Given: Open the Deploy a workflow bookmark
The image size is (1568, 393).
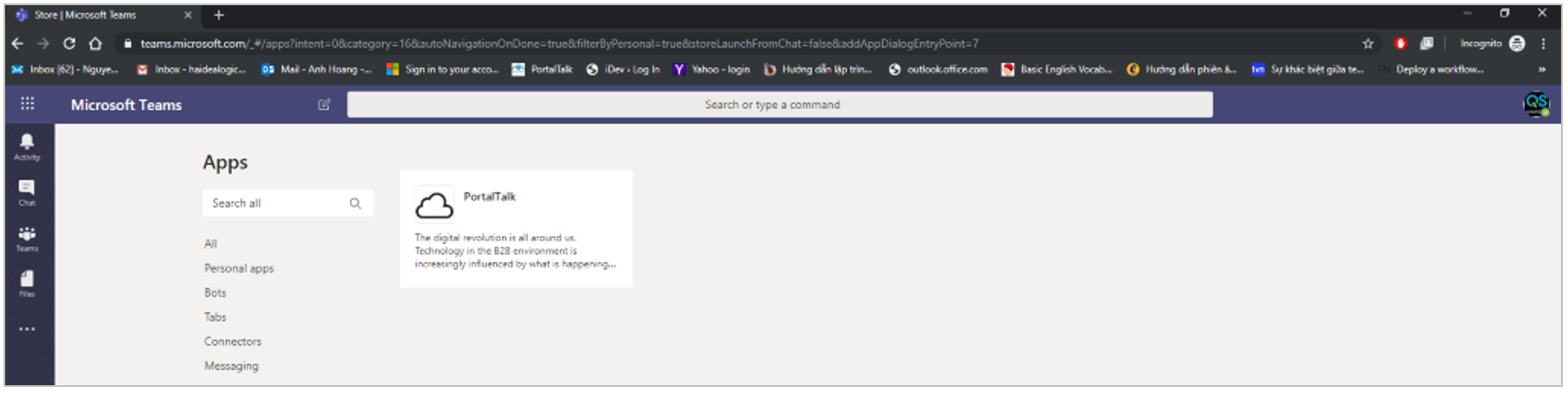Looking at the screenshot, I should 1431,69.
